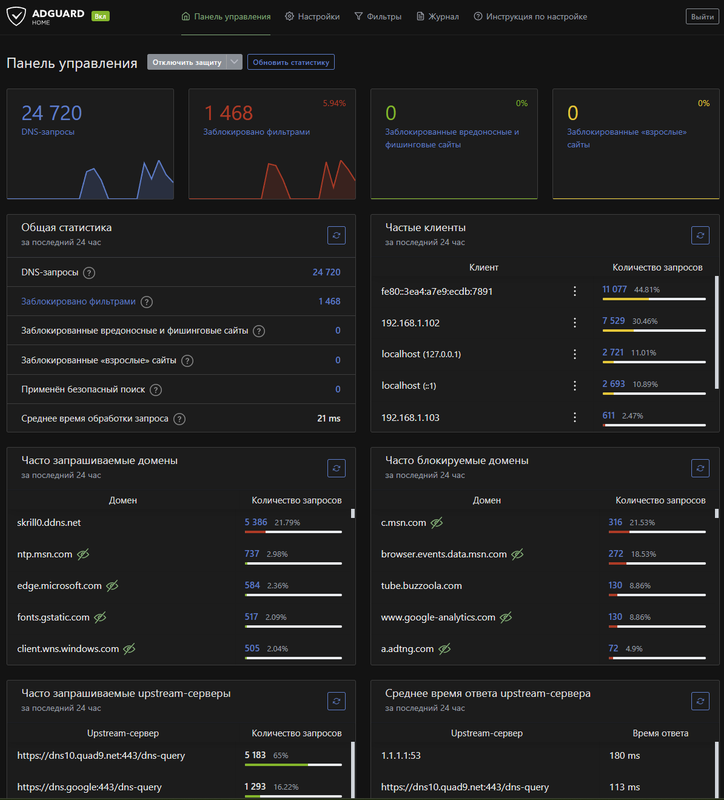Show help for Заблокированные «взрослые» сайты row
This screenshot has height=800, width=724.
[187, 361]
